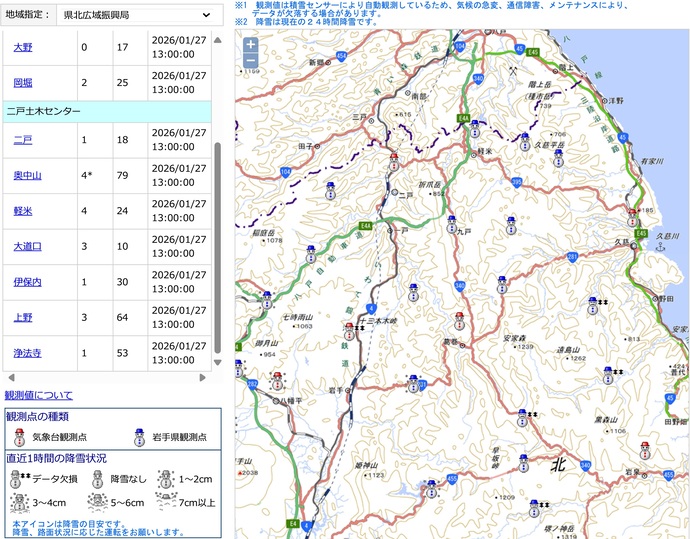
Task: Open the 観測値について link
Action: (39, 395)
